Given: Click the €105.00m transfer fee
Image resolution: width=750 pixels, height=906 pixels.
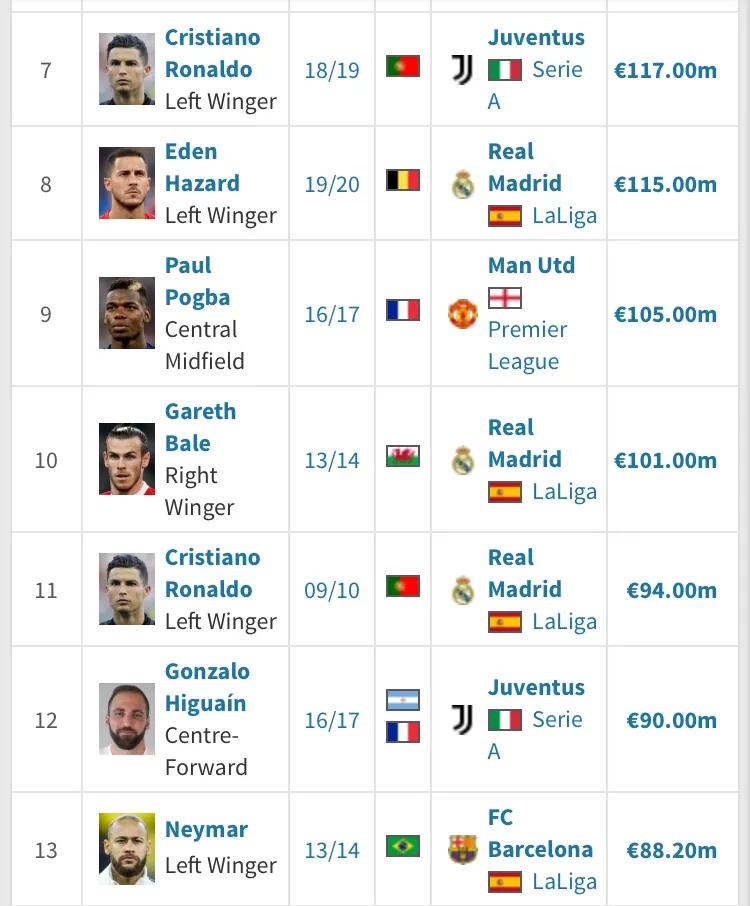Looking at the screenshot, I should point(665,314).
